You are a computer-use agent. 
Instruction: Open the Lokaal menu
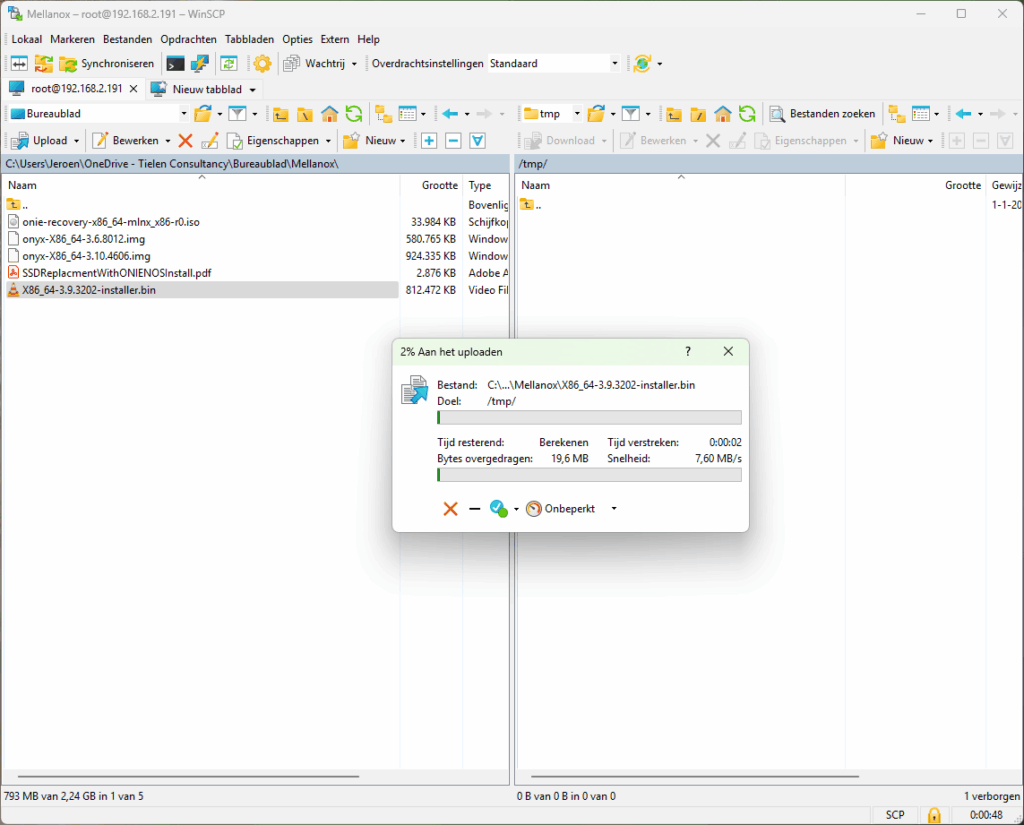(27, 39)
